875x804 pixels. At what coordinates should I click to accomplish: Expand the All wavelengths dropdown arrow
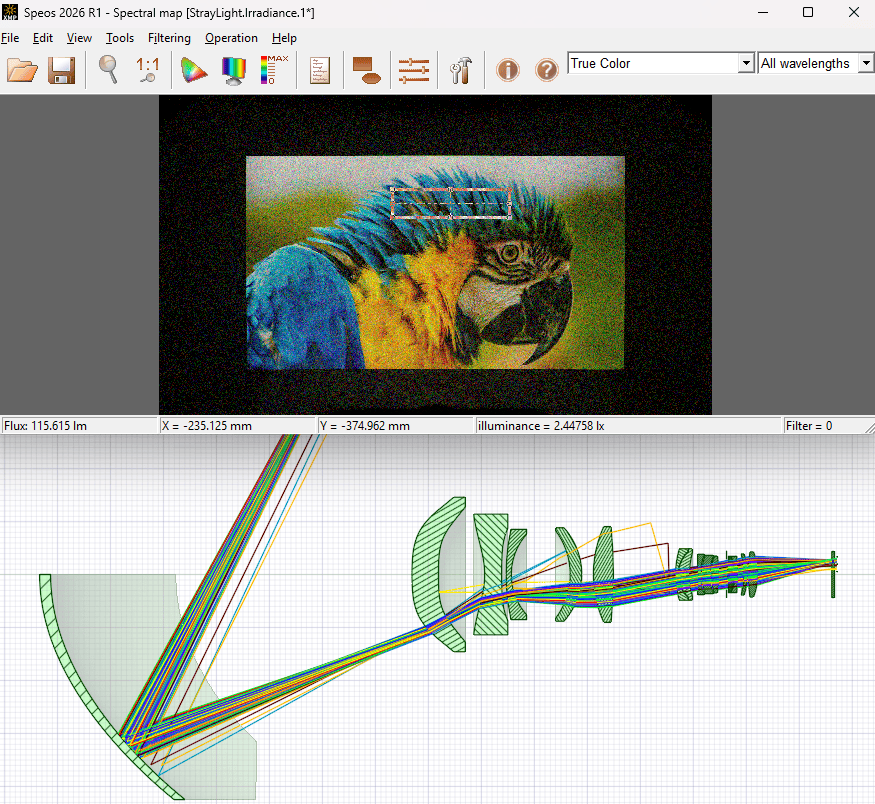[x=866, y=63]
